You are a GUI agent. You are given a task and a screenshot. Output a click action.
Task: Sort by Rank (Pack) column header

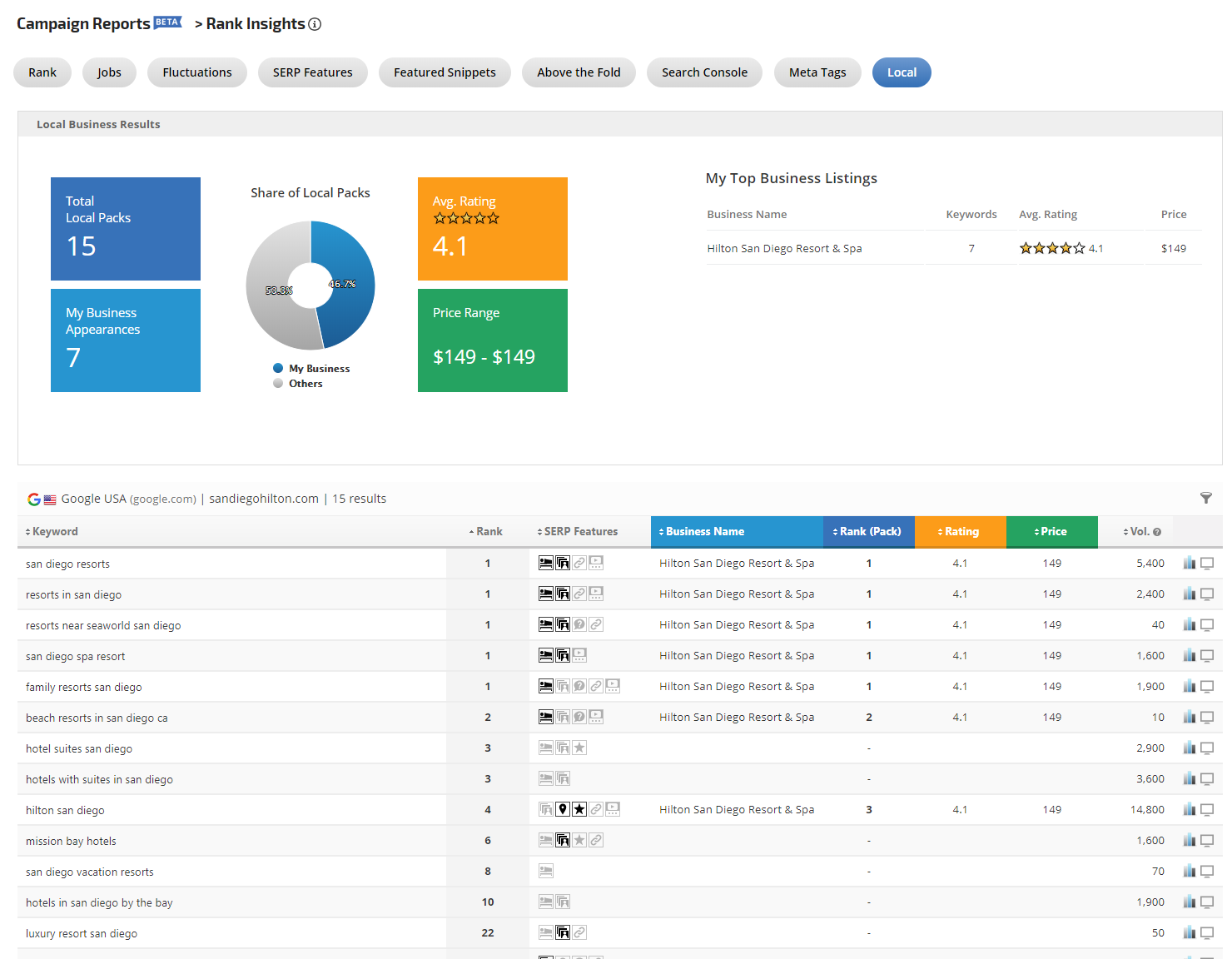coord(868,532)
